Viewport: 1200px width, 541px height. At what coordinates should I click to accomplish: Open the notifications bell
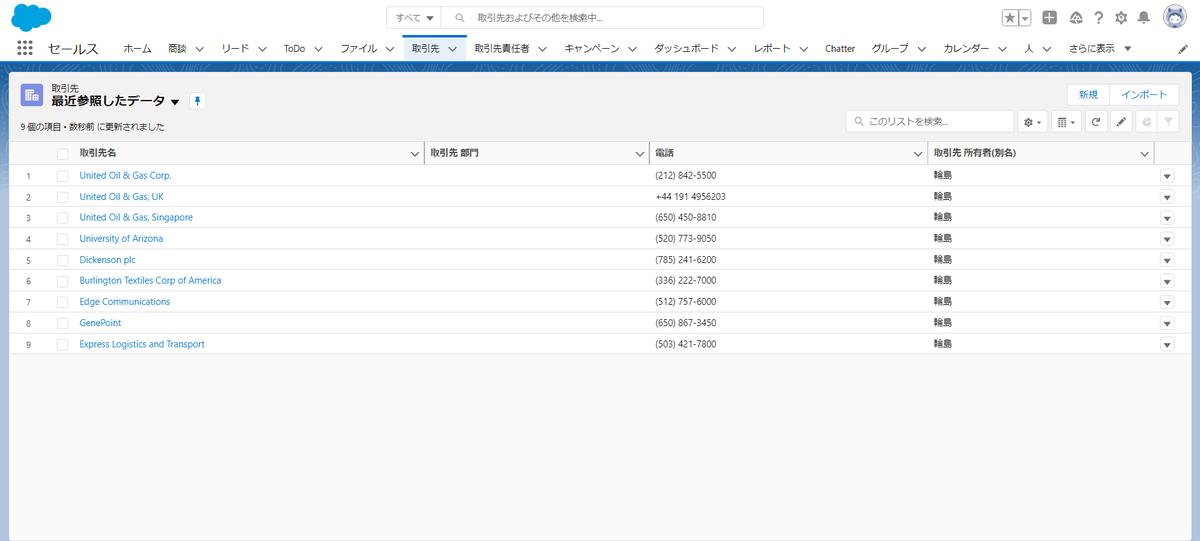click(x=1144, y=18)
